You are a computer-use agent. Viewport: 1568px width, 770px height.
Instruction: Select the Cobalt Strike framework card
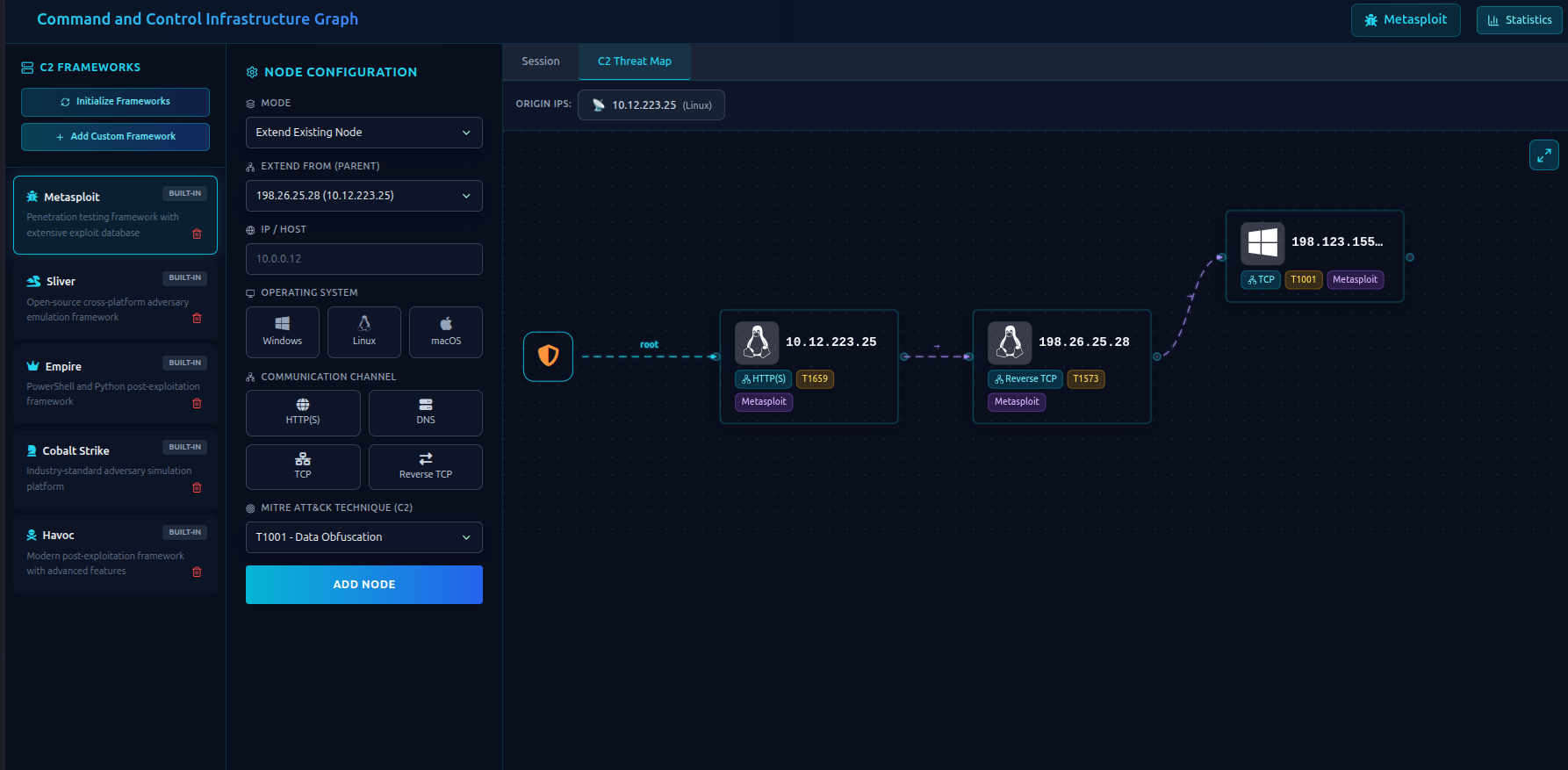115,469
